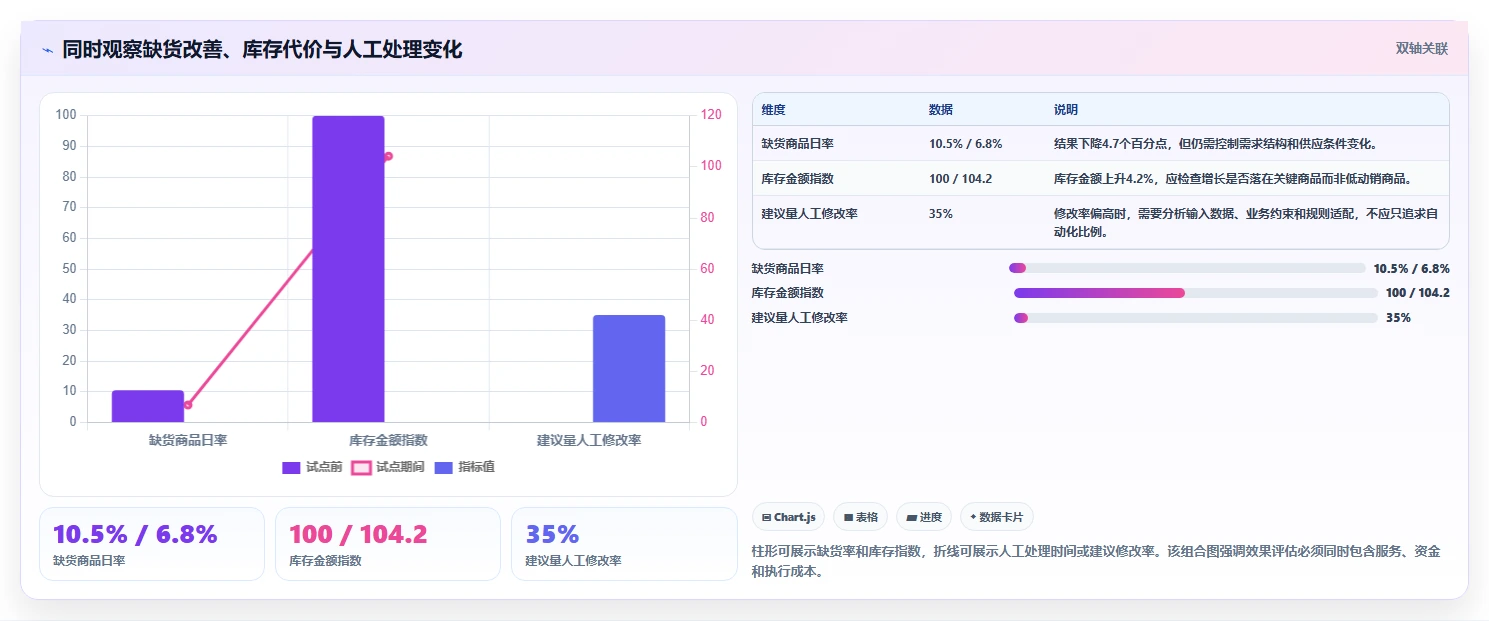Toggle the 试点期间 legend entry
This screenshot has height=621, width=1489.
pos(388,467)
